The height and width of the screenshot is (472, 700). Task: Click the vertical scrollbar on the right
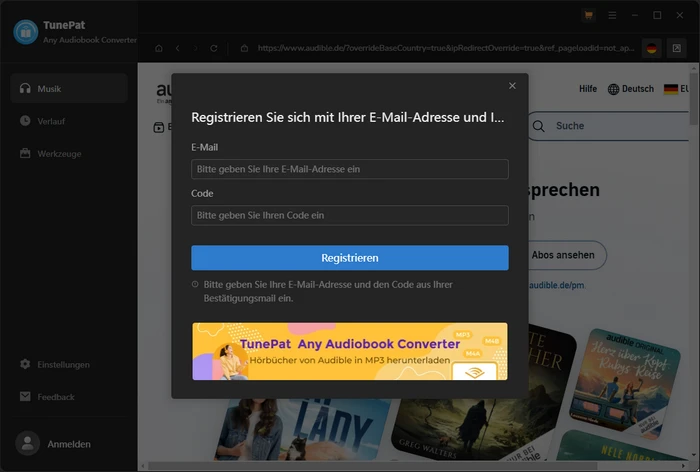point(694,98)
